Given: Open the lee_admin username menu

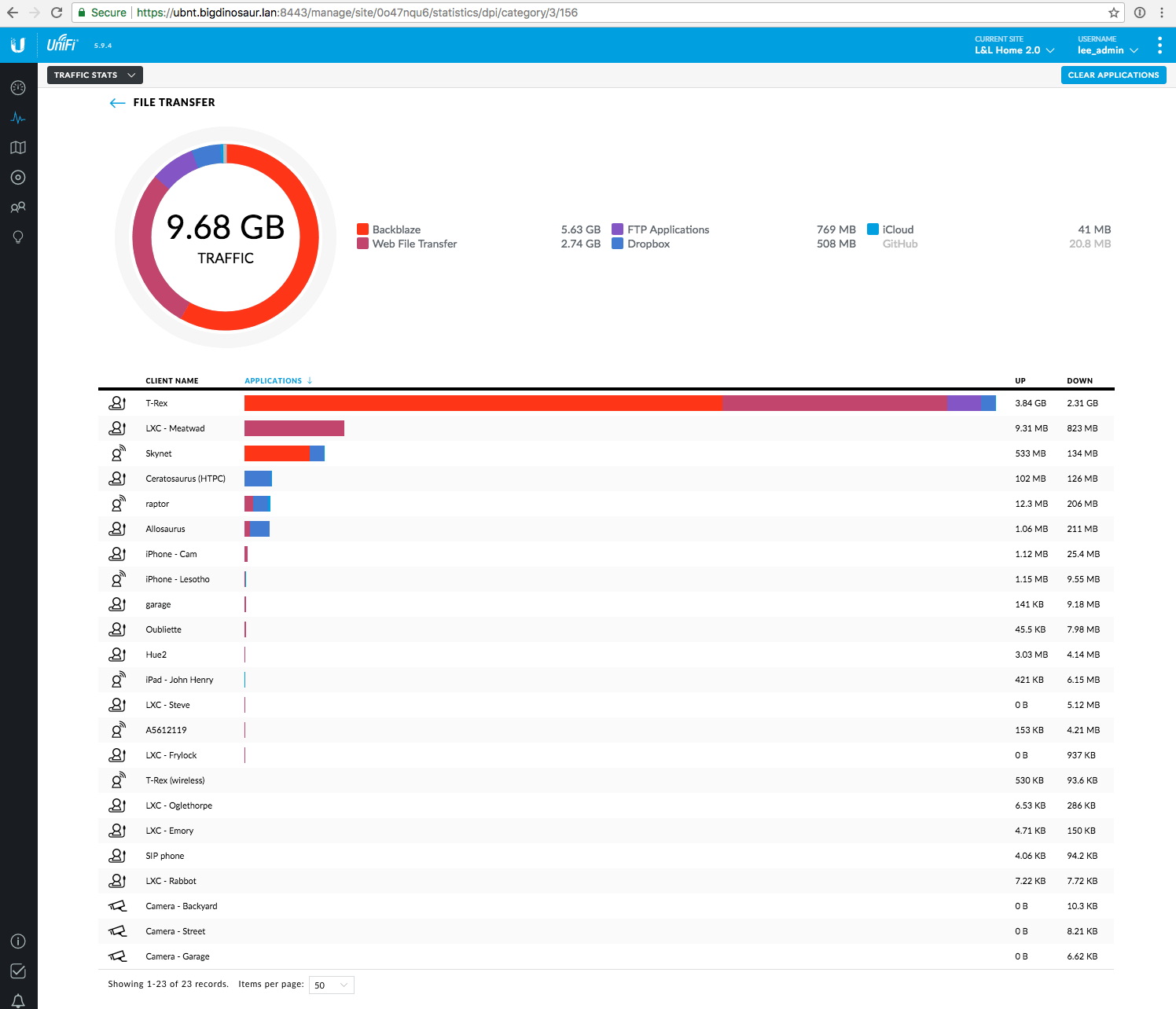Looking at the screenshot, I should pyautogui.click(x=1107, y=50).
